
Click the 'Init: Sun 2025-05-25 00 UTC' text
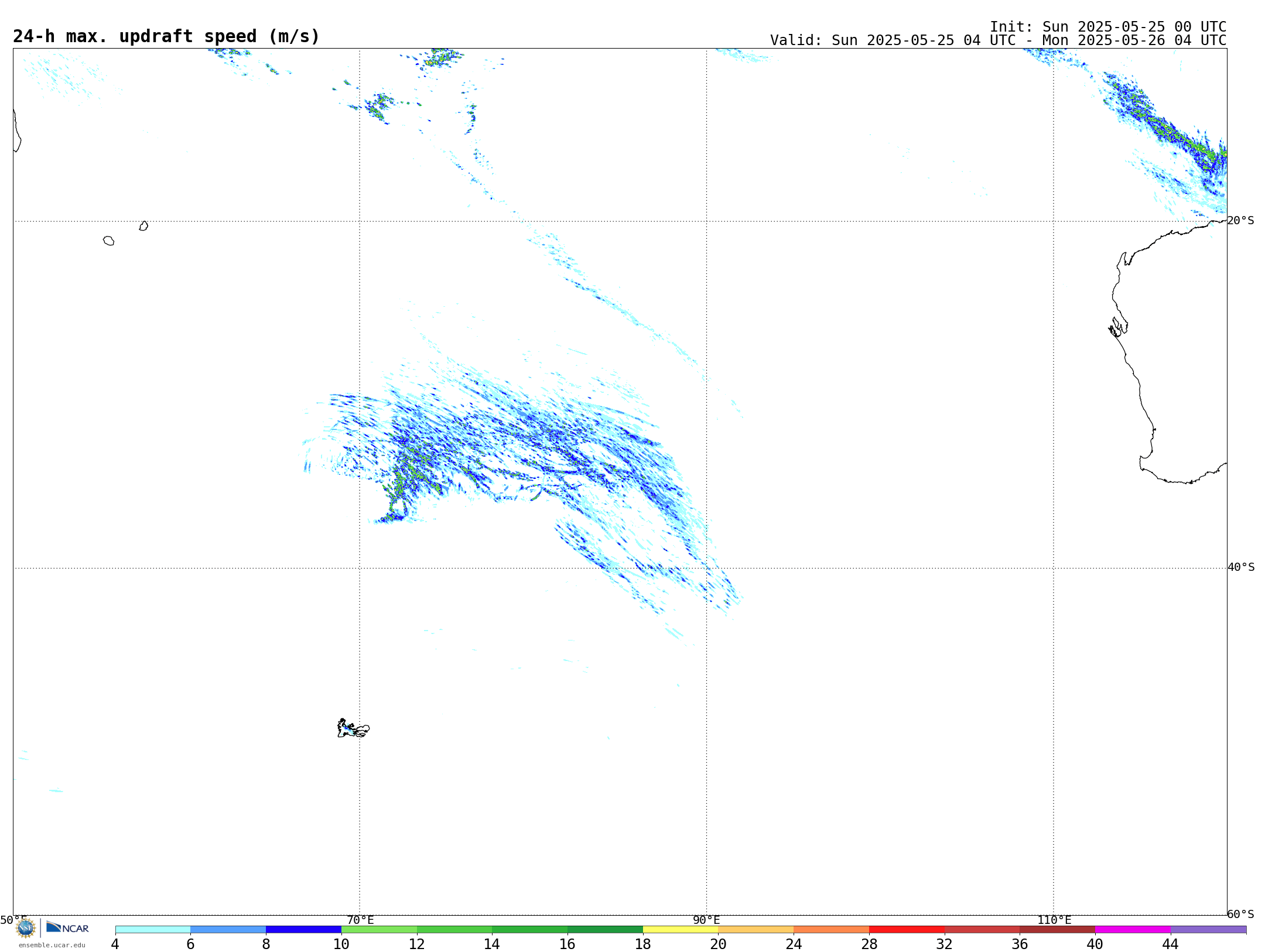[x=1108, y=27]
